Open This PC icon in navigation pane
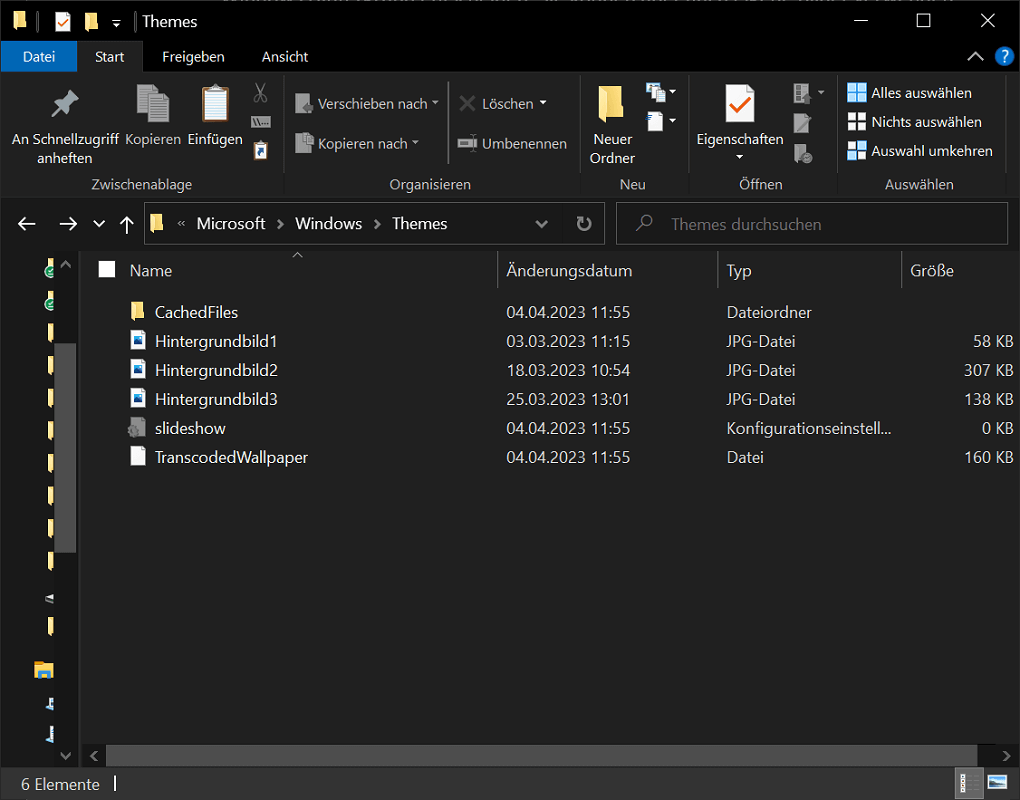 click(44, 670)
